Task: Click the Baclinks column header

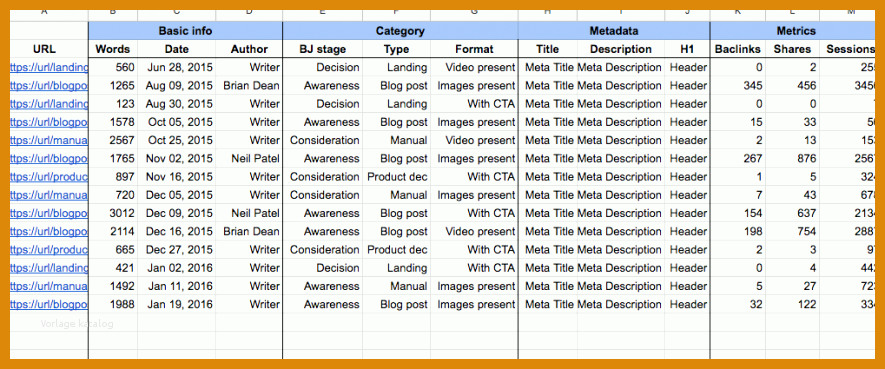Action: pyautogui.click(x=737, y=49)
